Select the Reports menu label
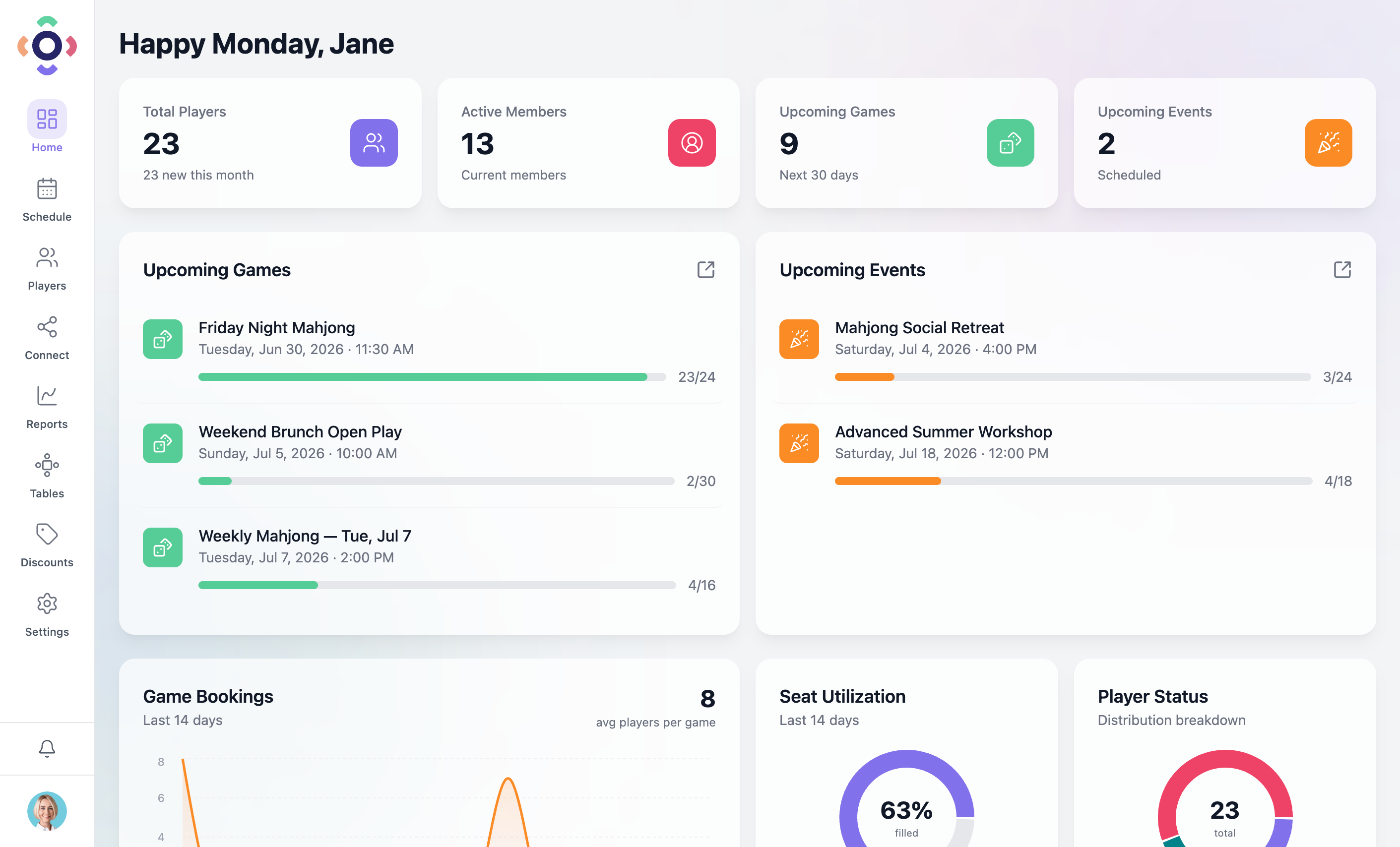1400x847 pixels. point(47,424)
